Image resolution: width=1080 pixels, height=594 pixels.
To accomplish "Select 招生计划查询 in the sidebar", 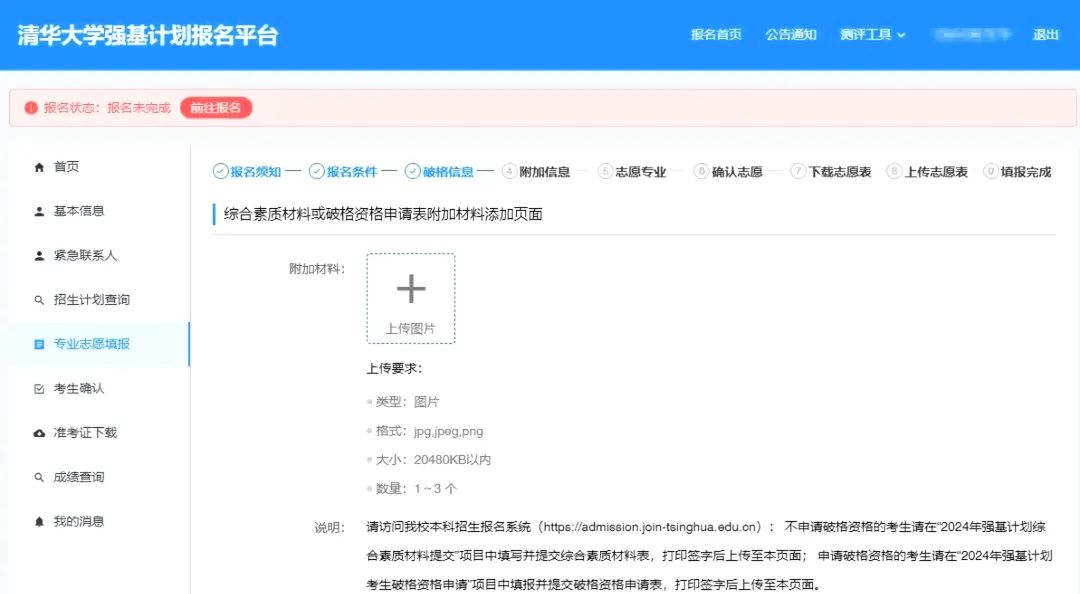I will click(x=92, y=300).
